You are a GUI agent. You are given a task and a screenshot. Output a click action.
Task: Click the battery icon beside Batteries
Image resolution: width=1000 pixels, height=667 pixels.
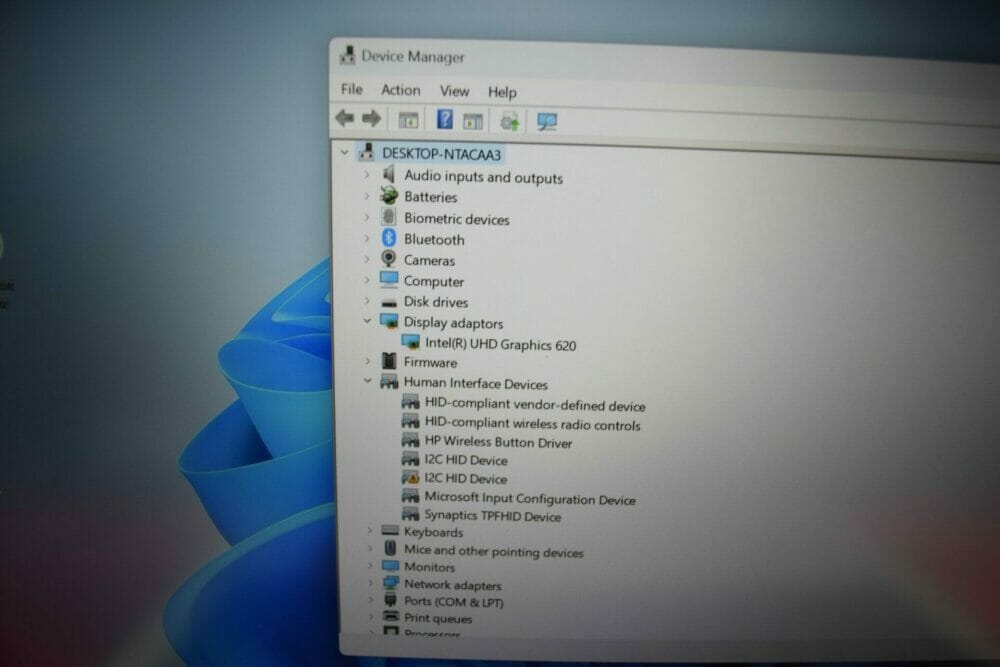tap(389, 196)
